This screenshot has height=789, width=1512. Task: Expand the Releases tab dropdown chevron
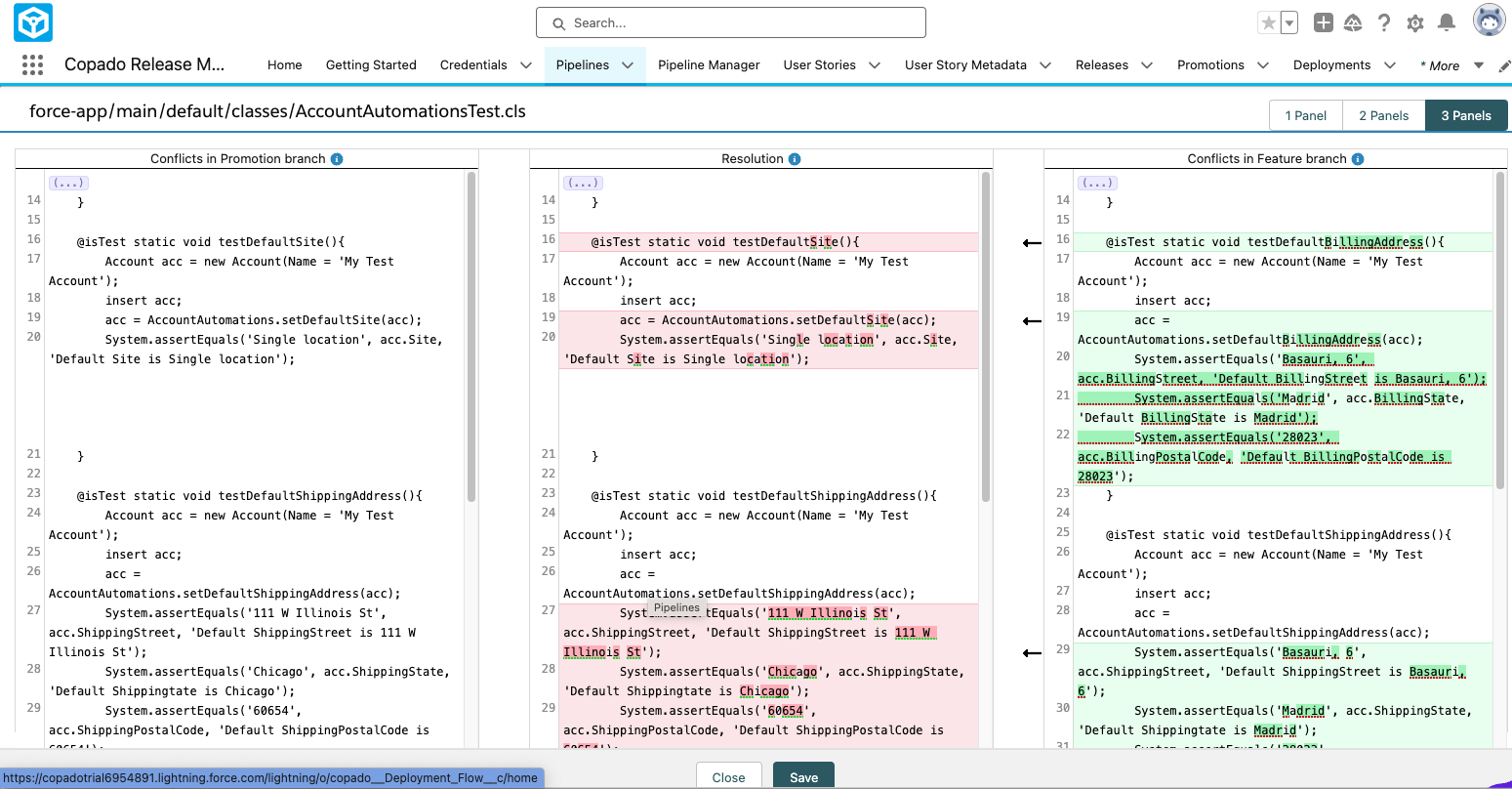[x=1147, y=65]
